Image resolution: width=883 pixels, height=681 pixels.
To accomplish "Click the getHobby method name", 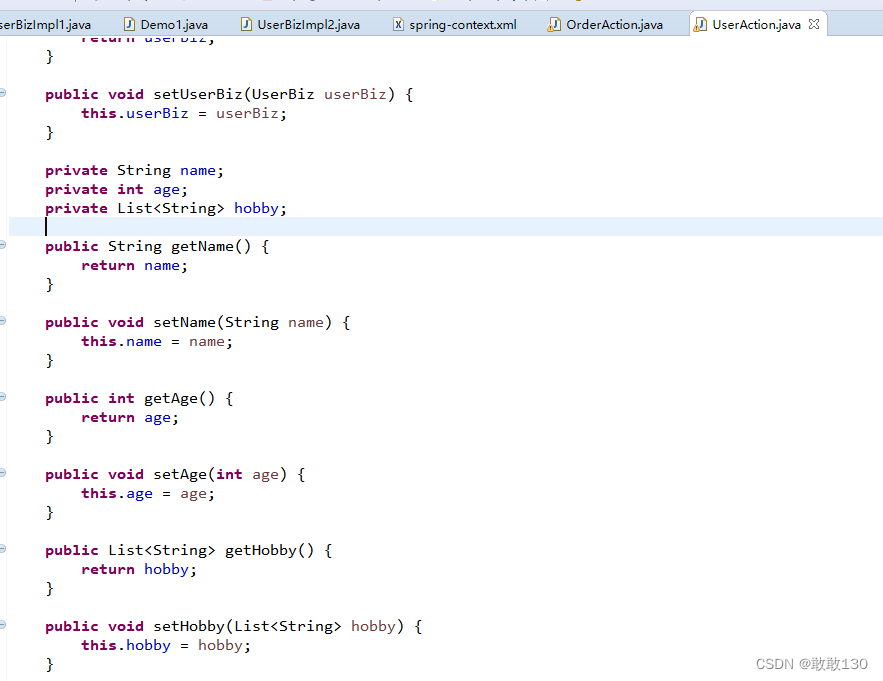I will [261, 550].
